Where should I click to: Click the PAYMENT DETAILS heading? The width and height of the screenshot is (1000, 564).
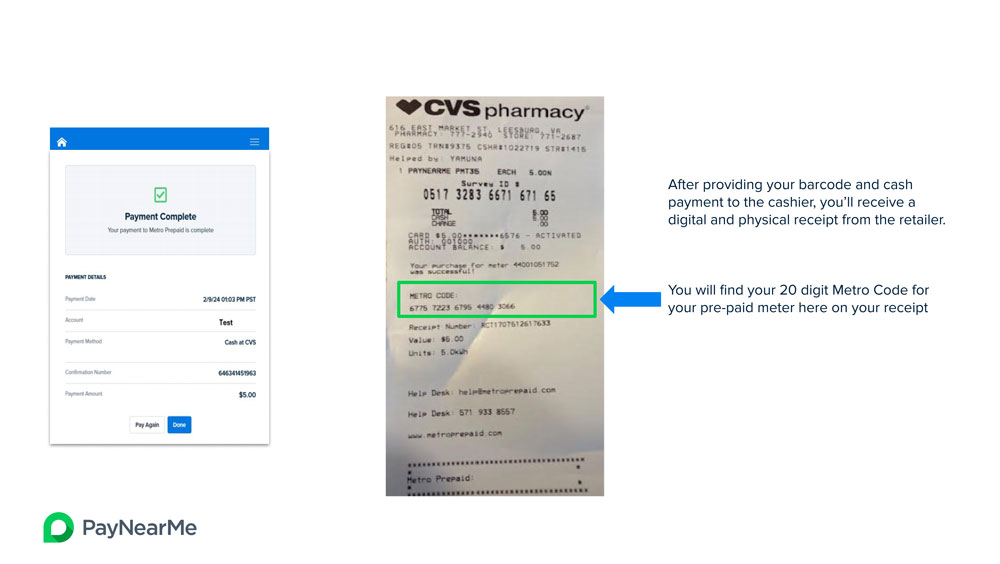point(85,277)
